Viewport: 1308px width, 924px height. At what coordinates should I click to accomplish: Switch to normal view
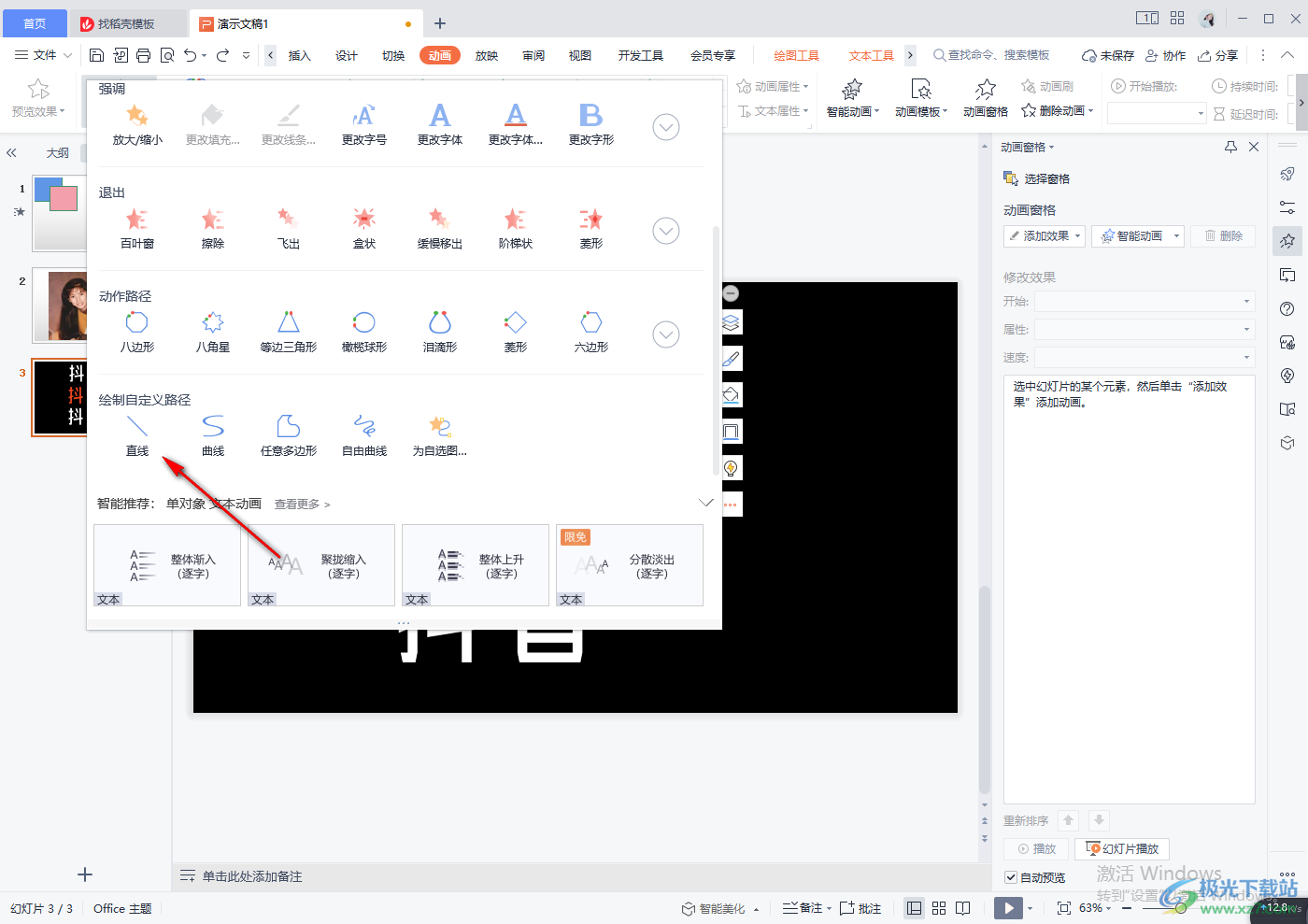pyautogui.click(x=915, y=908)
